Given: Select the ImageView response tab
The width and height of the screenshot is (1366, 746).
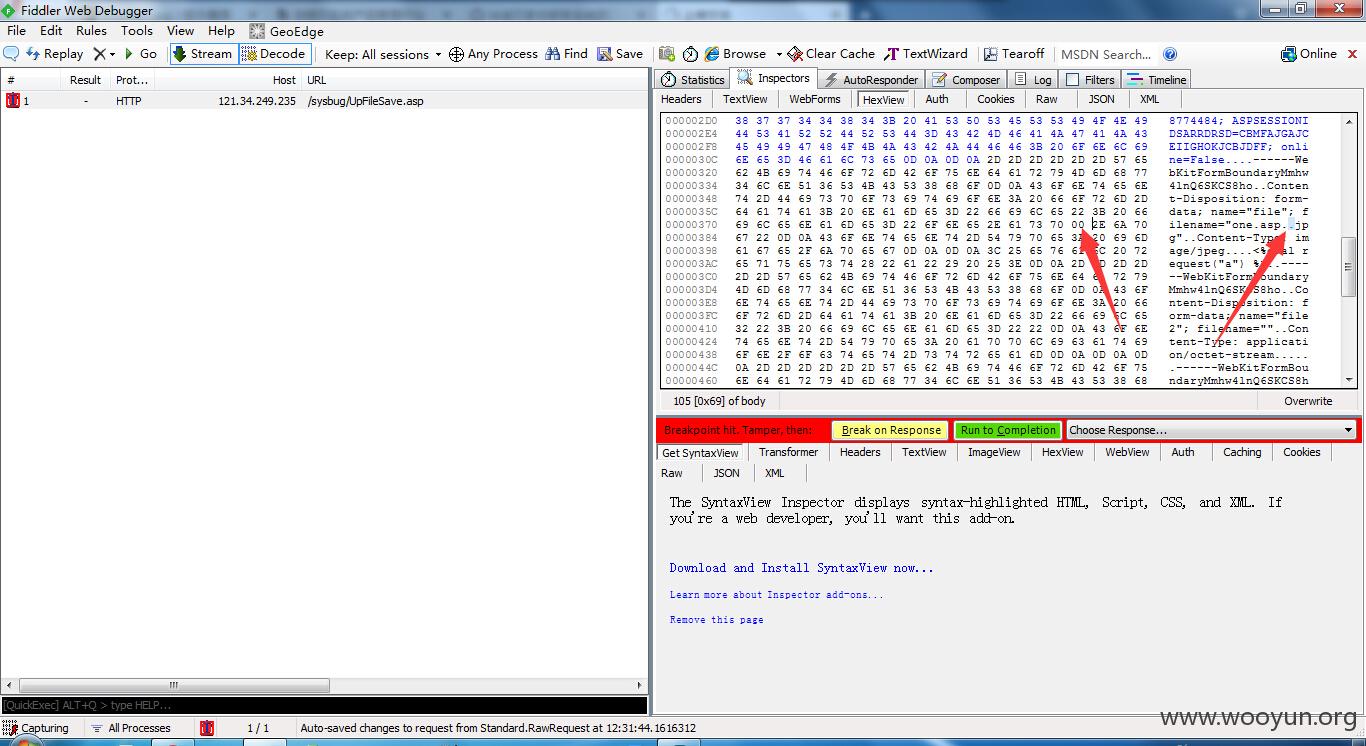Looking at the screenshot, I should click(x=994, y=452).
